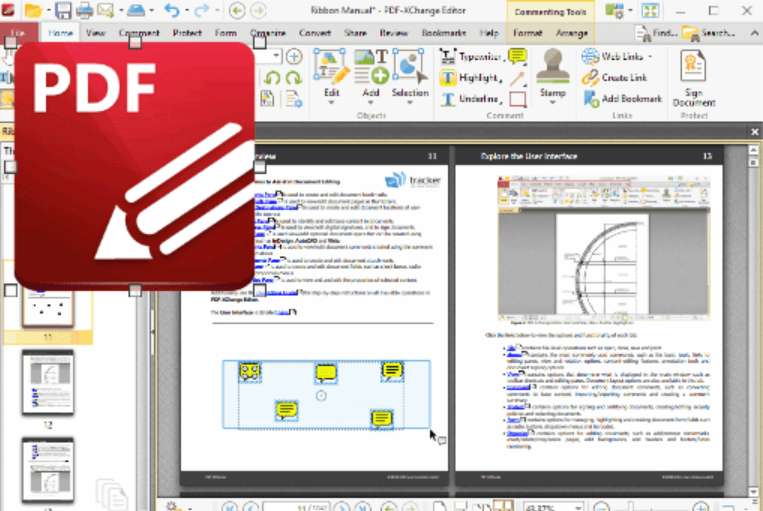Toggle full screen mode icon near window controls
Image resolution: width=763 pixels, height=511 pixels.
pos(651,10)
